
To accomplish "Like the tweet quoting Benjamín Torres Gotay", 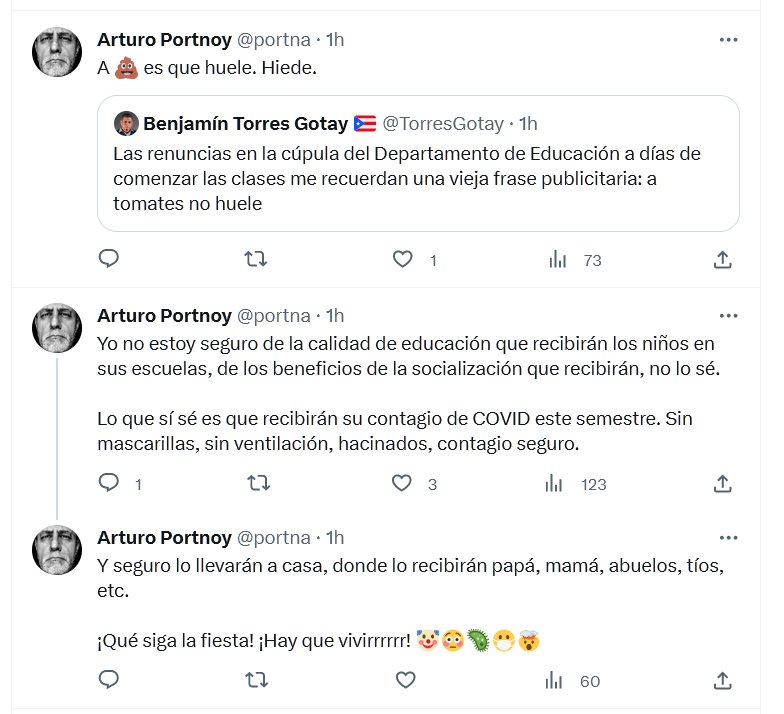I will [402, 260].
